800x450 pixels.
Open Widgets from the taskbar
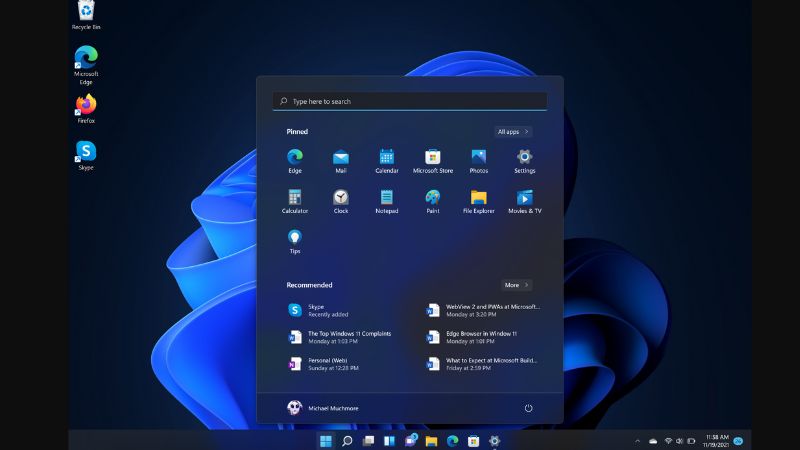click(389, 441)
